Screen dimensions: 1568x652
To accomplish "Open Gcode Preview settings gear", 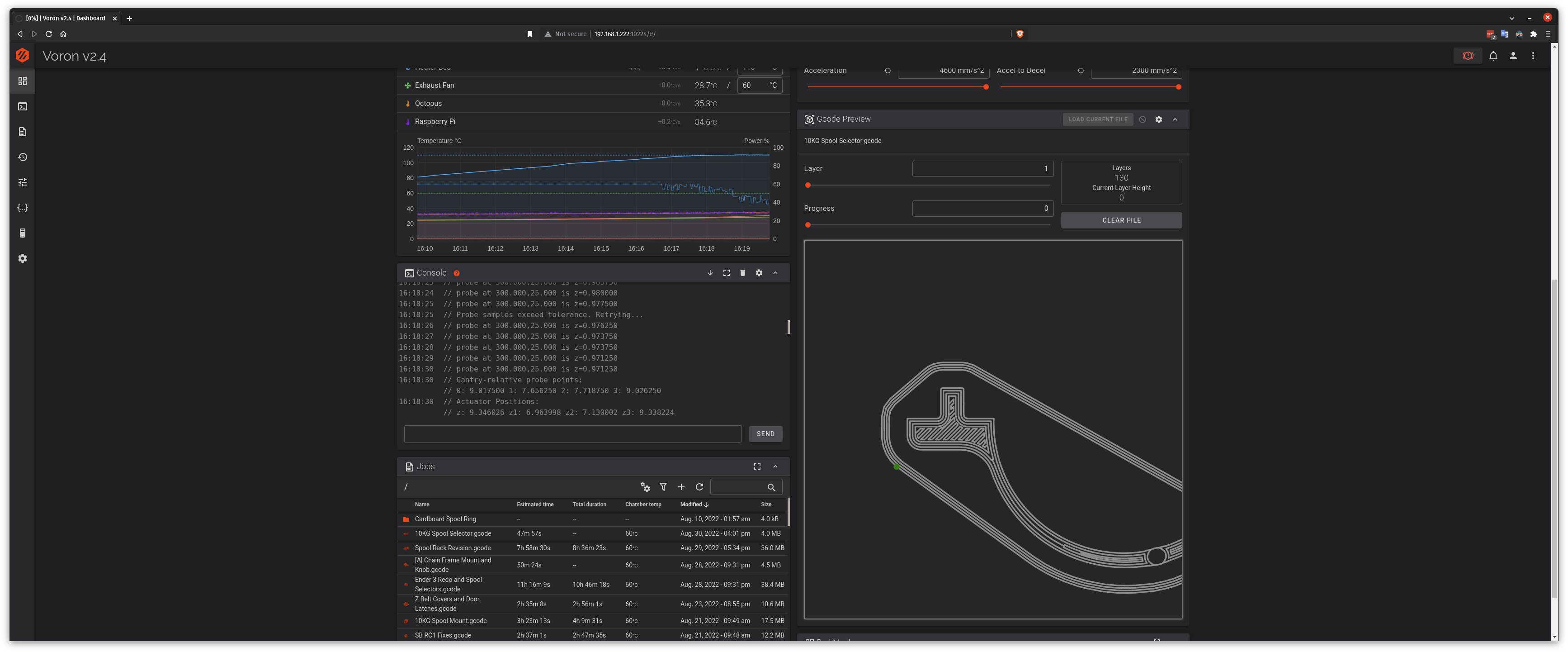I will (1159, 119).
